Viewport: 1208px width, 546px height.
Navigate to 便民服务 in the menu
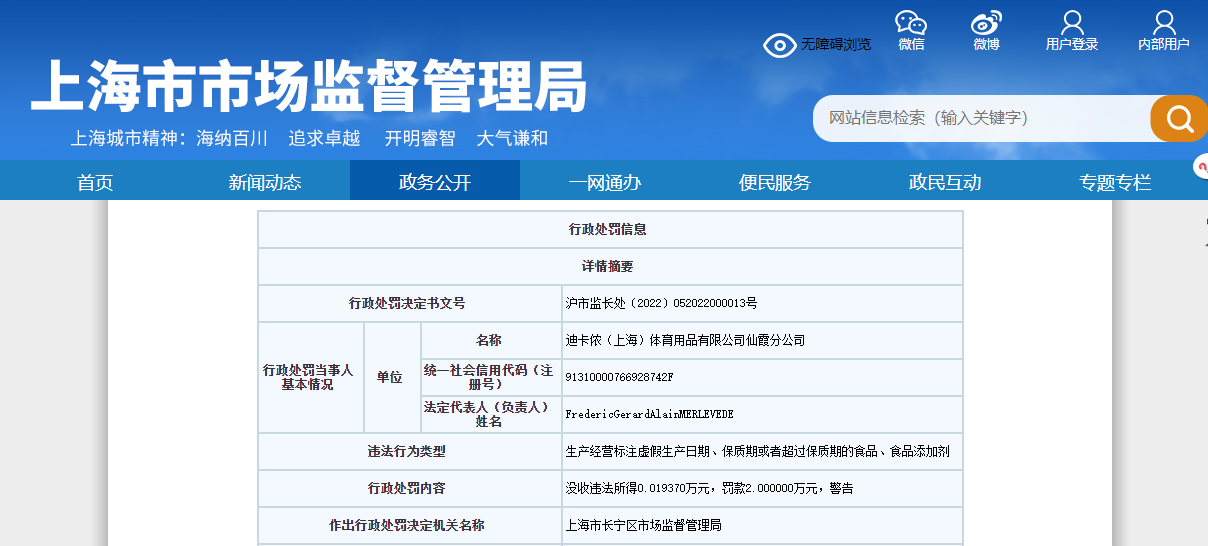[x=775, y=182]
